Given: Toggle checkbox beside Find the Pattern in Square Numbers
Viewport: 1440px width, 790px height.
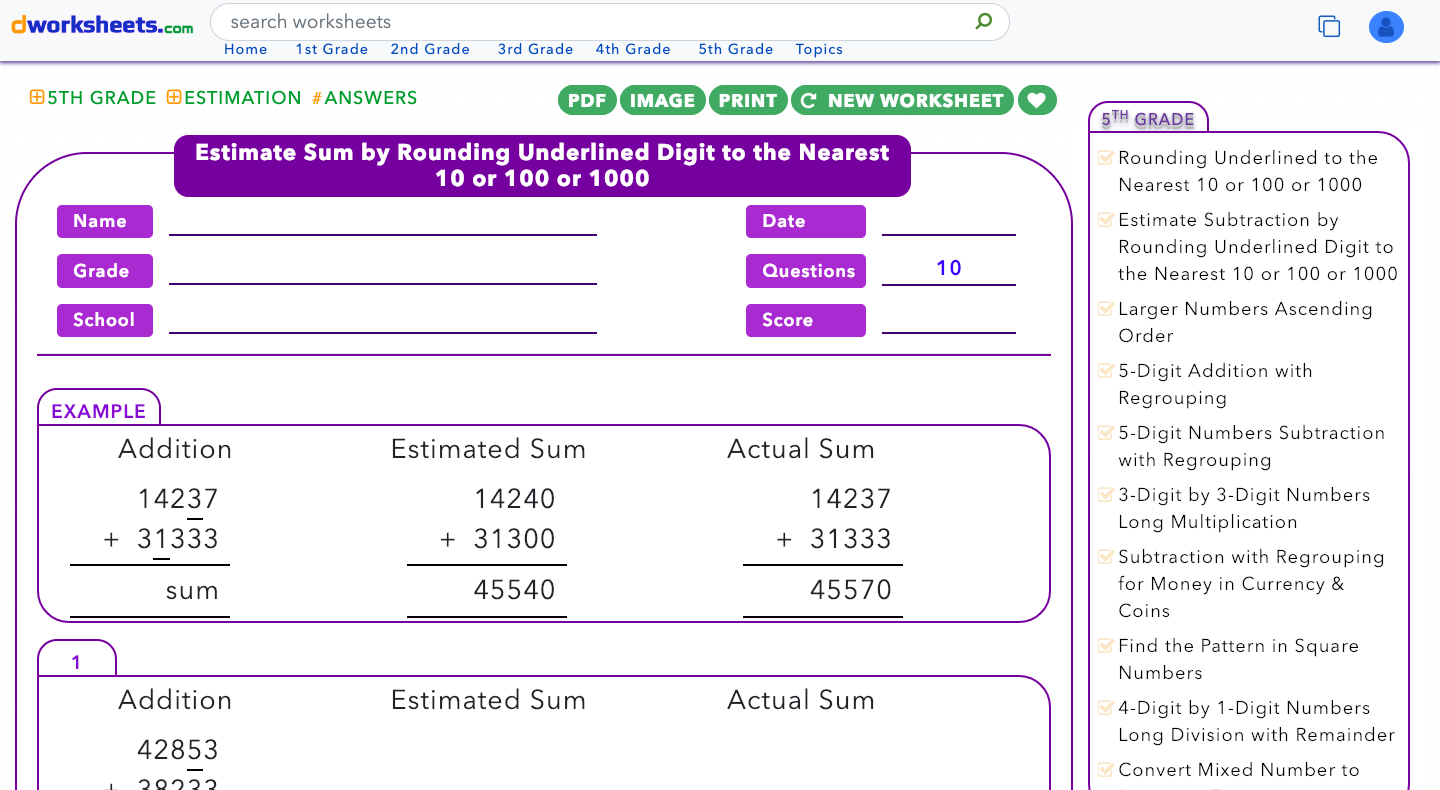Looking at the screenshot, I should coord(1106,644).
